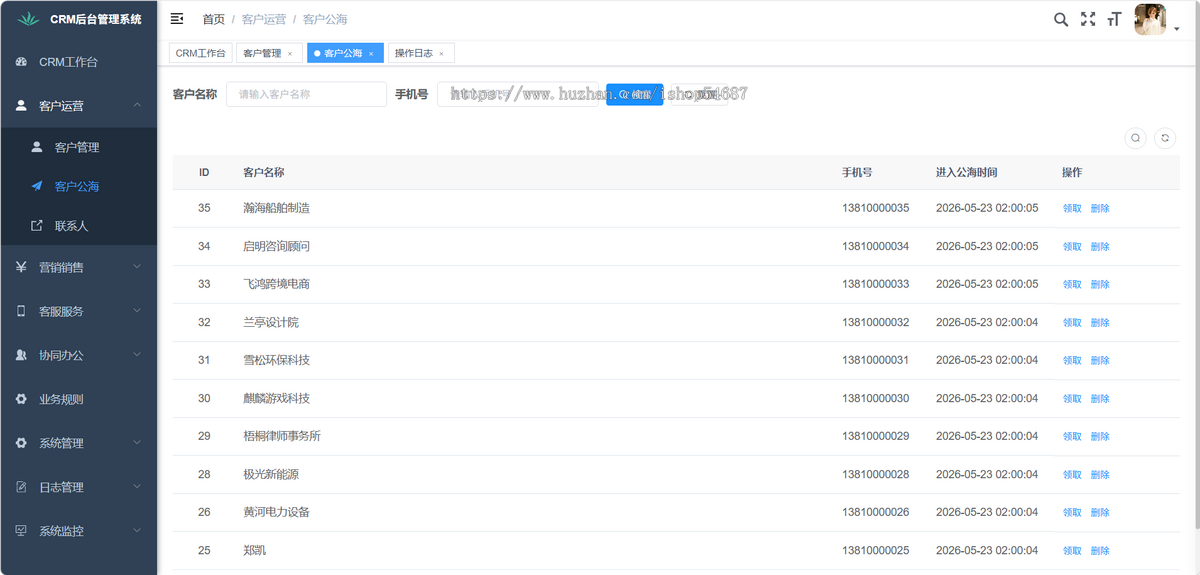Select the active 客户公海 tab

click(x=343, y=54)
